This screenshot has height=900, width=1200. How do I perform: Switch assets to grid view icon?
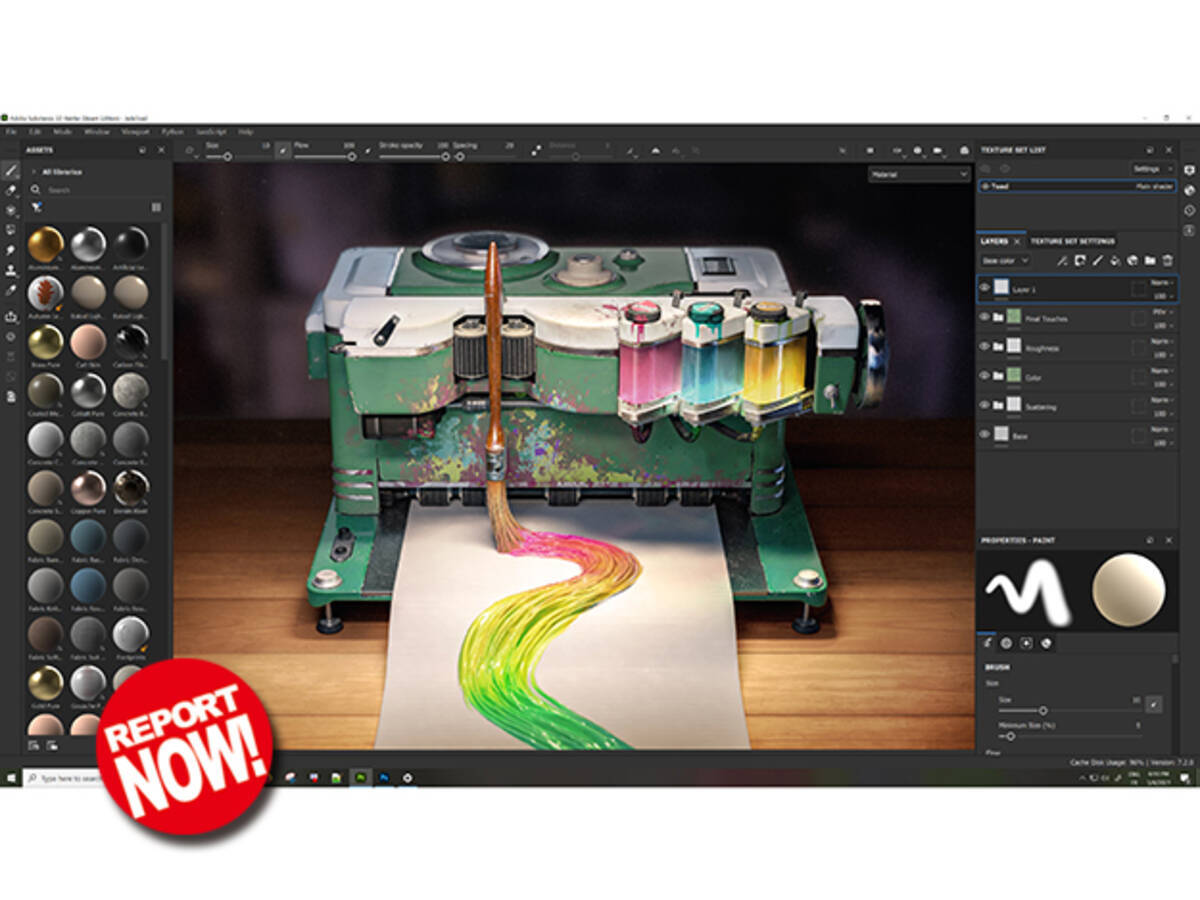click(x=156, y=207)
